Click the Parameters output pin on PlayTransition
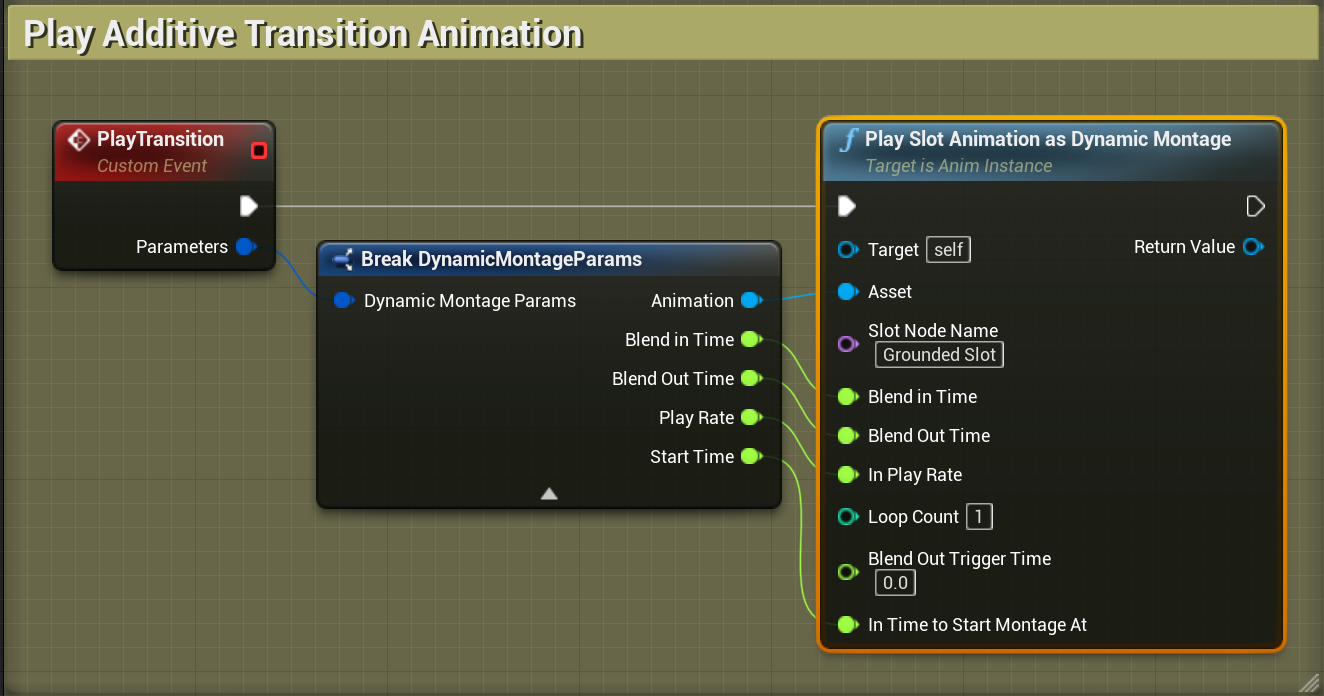The image size is (1324, 696). pyautogui.click(x=246, y=247)
